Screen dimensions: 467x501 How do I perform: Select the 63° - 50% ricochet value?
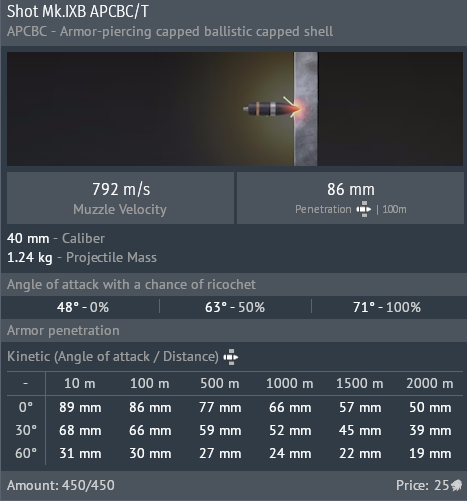point(235,307)
